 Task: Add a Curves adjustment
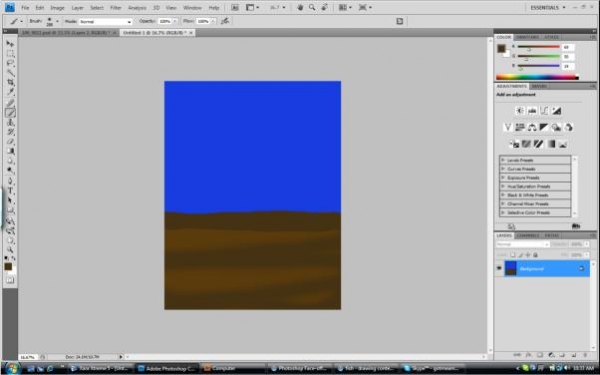pyautogui.click(x=544, y=111)
